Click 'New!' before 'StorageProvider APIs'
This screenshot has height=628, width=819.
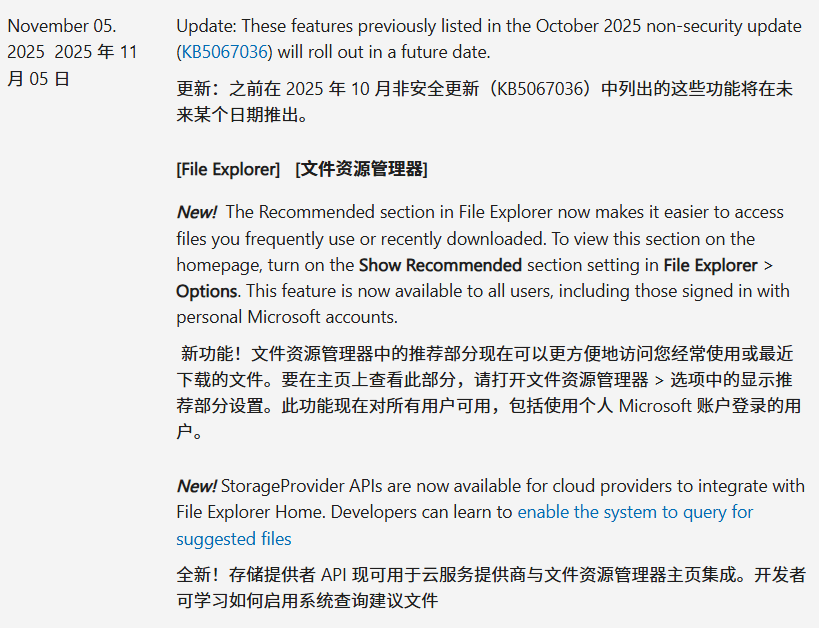[197, 486]
